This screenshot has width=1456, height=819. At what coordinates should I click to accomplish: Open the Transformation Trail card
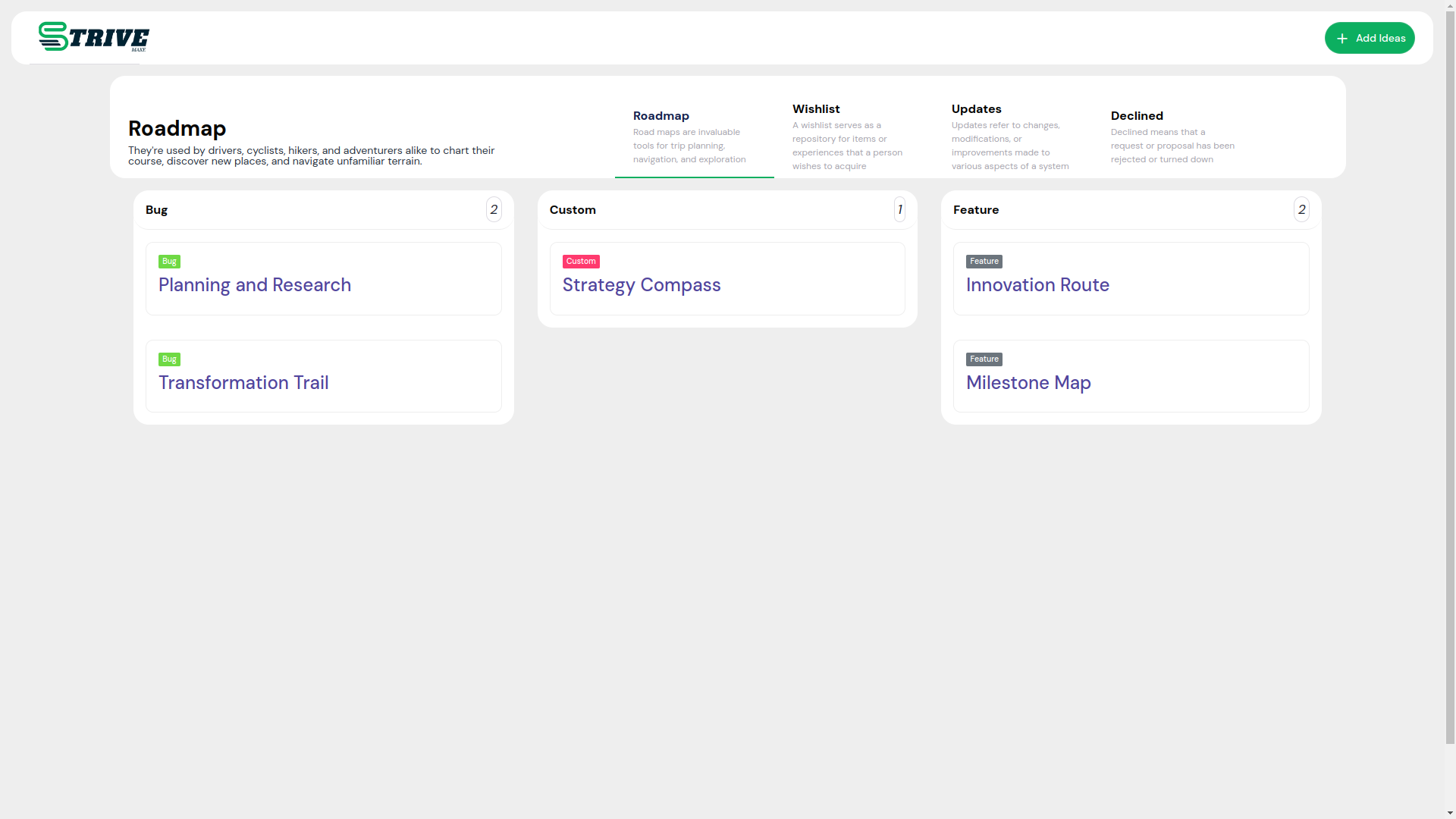243,383
